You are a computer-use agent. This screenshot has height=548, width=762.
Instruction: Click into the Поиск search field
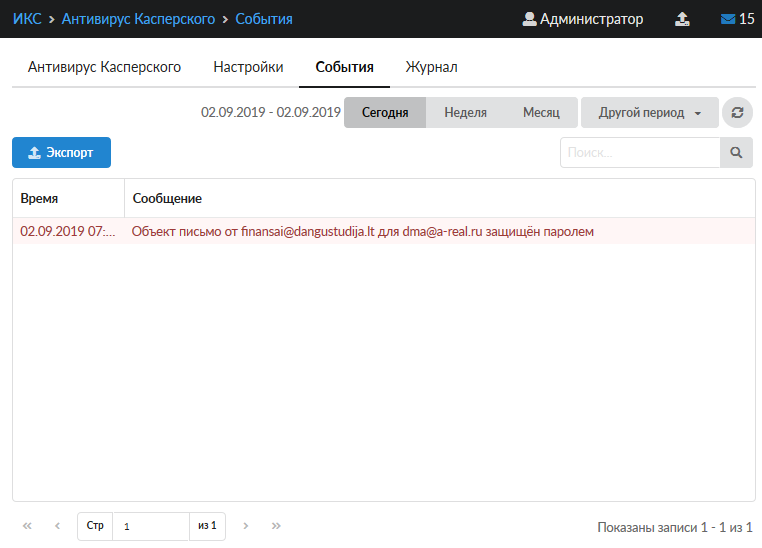click(x=640, y=153)
